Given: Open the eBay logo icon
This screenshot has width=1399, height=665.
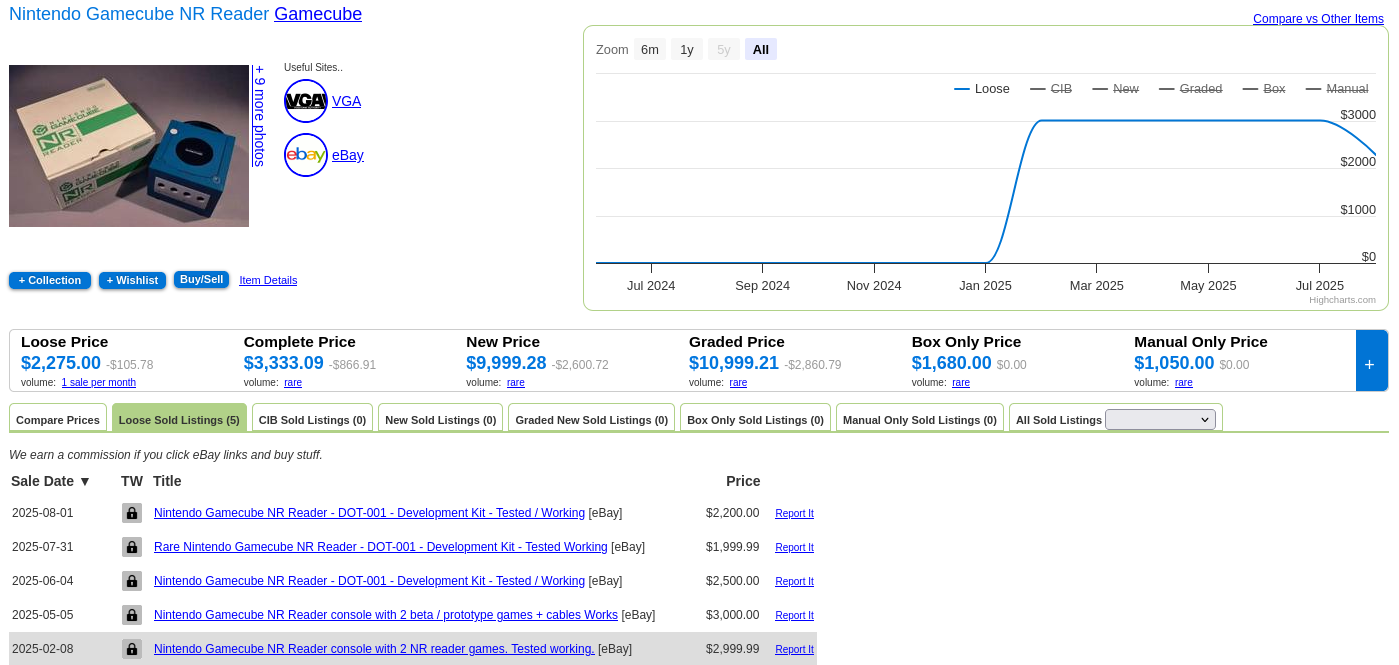Looking at the screenshot, I should coord(306,155).
